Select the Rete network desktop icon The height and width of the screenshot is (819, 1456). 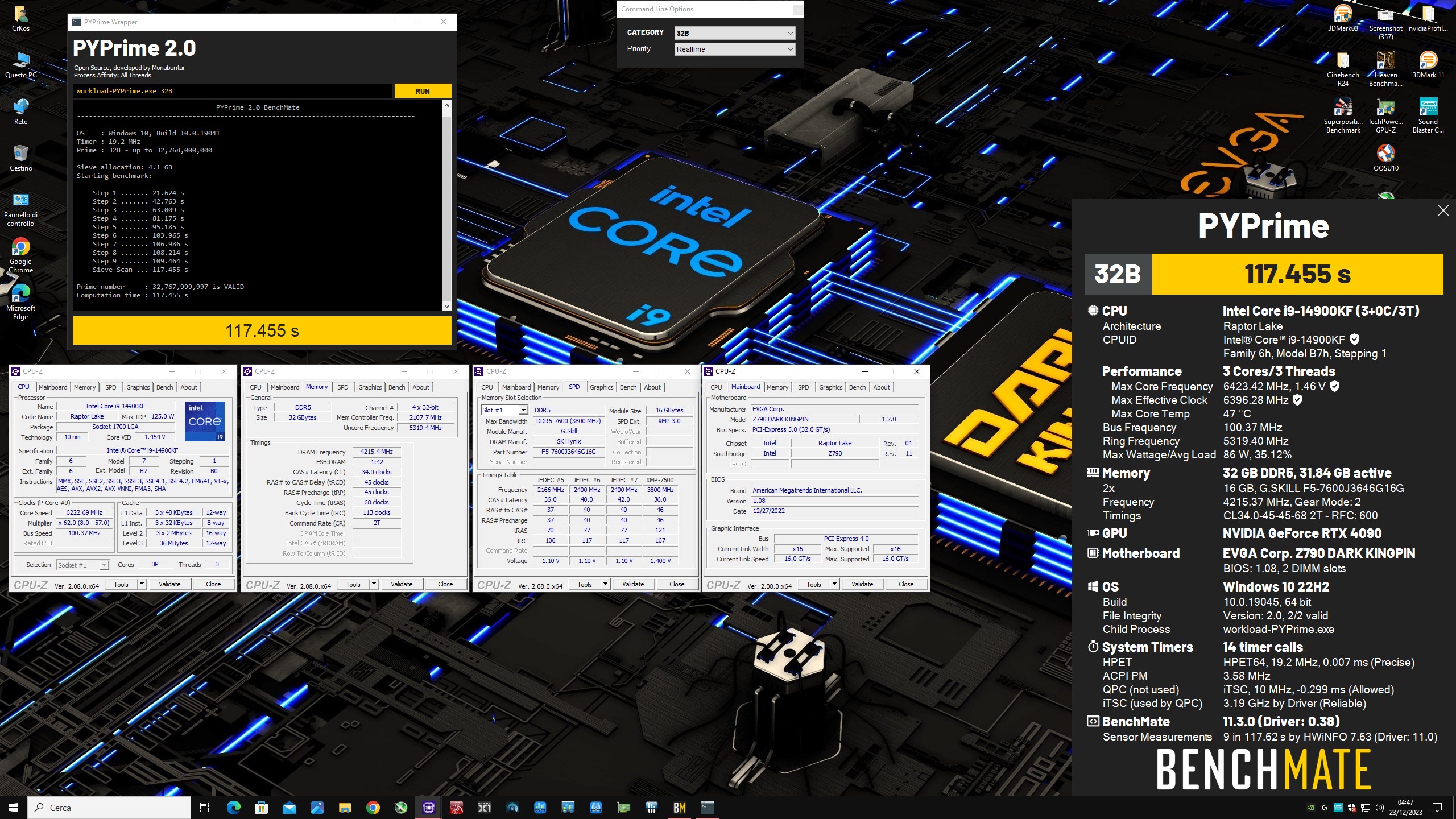click(20, 111)
